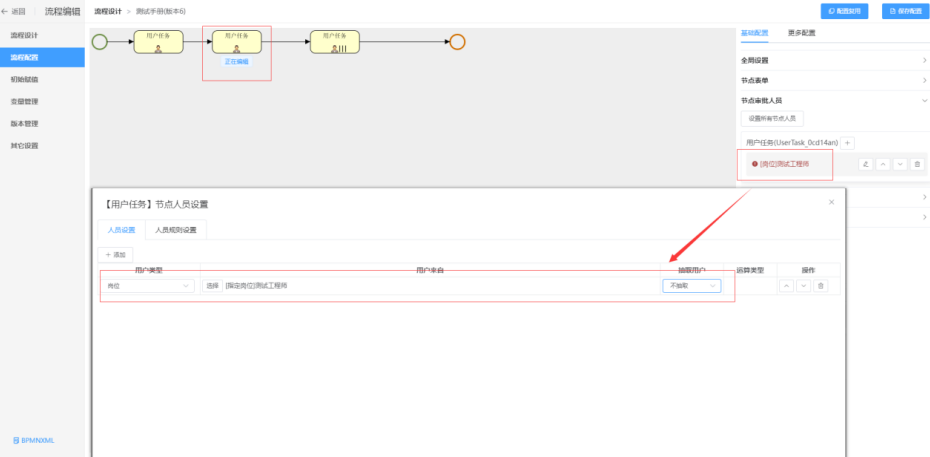The image size is (930, 457).
Task: Open the BPMNXML link icon
Action: pyautogui.click(x=16, y=440)
